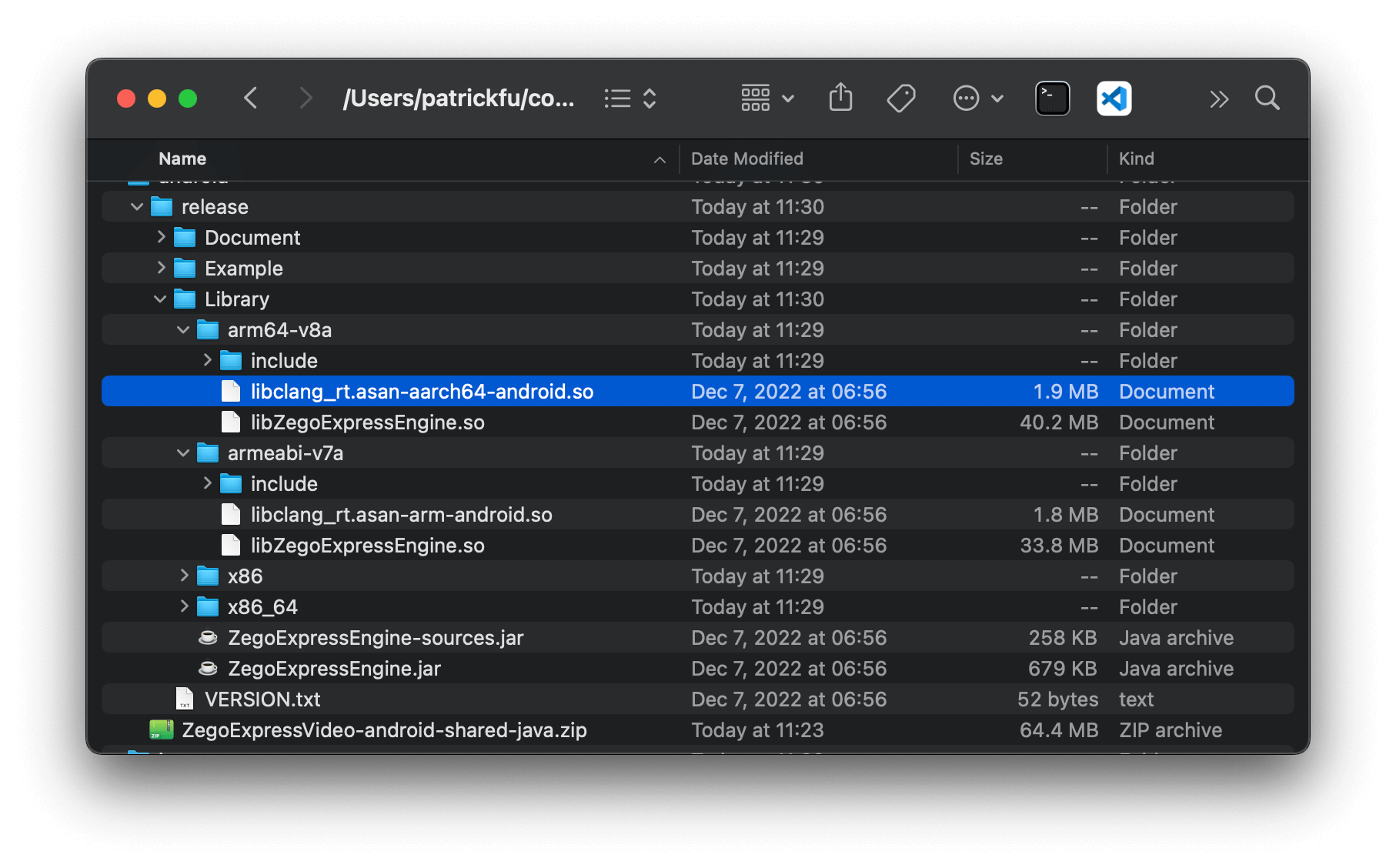Click the Library folder icon
The height and width of the screenshot is (868, 1396).
click(x=185, y=299)
